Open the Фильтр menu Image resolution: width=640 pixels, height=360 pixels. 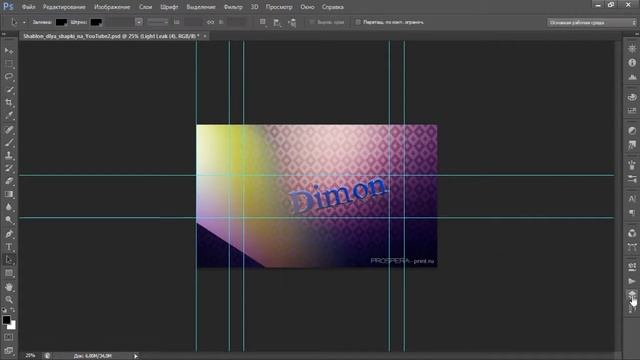tap(233, 7)
